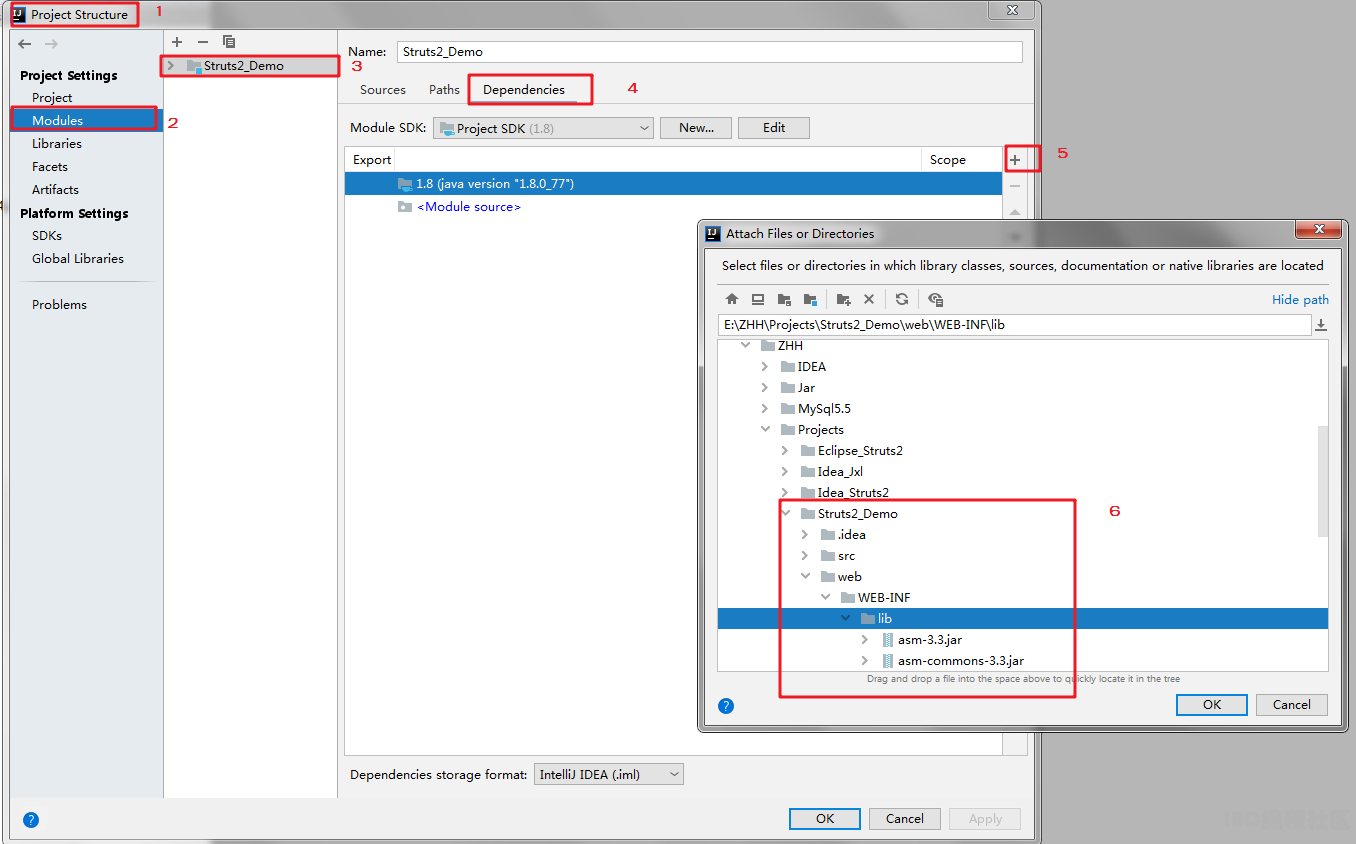The image size is (1356, 844).
Task: Open Libraries settings
Action: click(57, 143)
